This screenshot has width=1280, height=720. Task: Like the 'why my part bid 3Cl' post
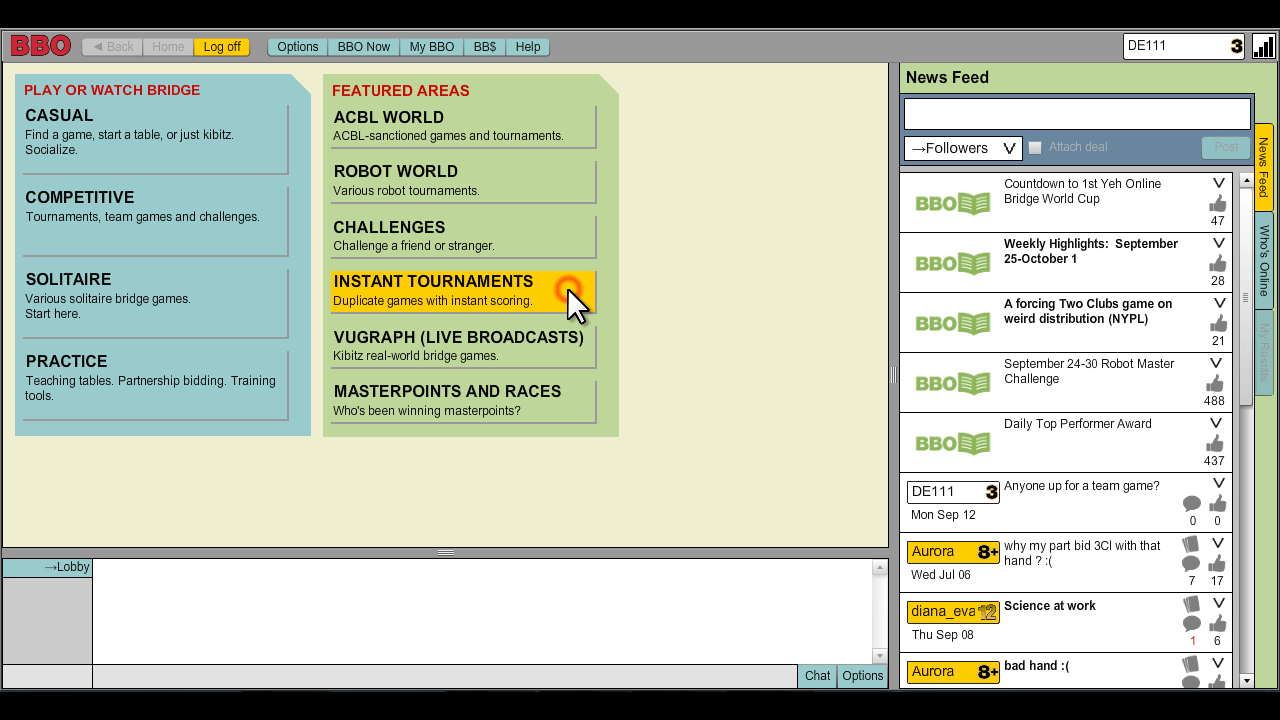click(x=1217, y=564)
